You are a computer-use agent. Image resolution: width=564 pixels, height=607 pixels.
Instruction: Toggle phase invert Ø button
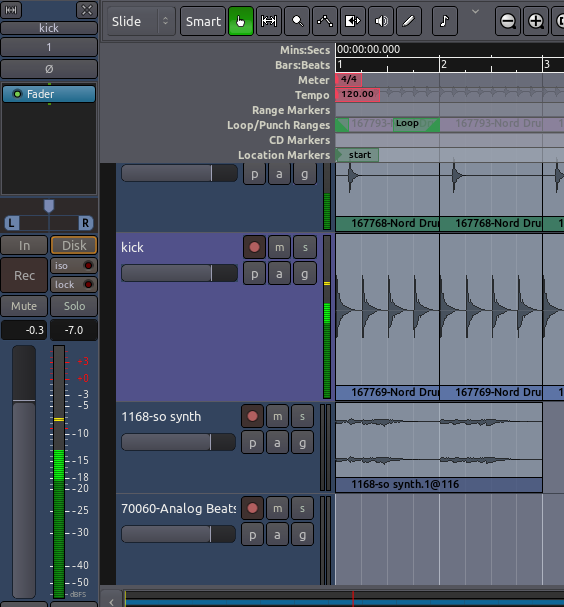49,69
